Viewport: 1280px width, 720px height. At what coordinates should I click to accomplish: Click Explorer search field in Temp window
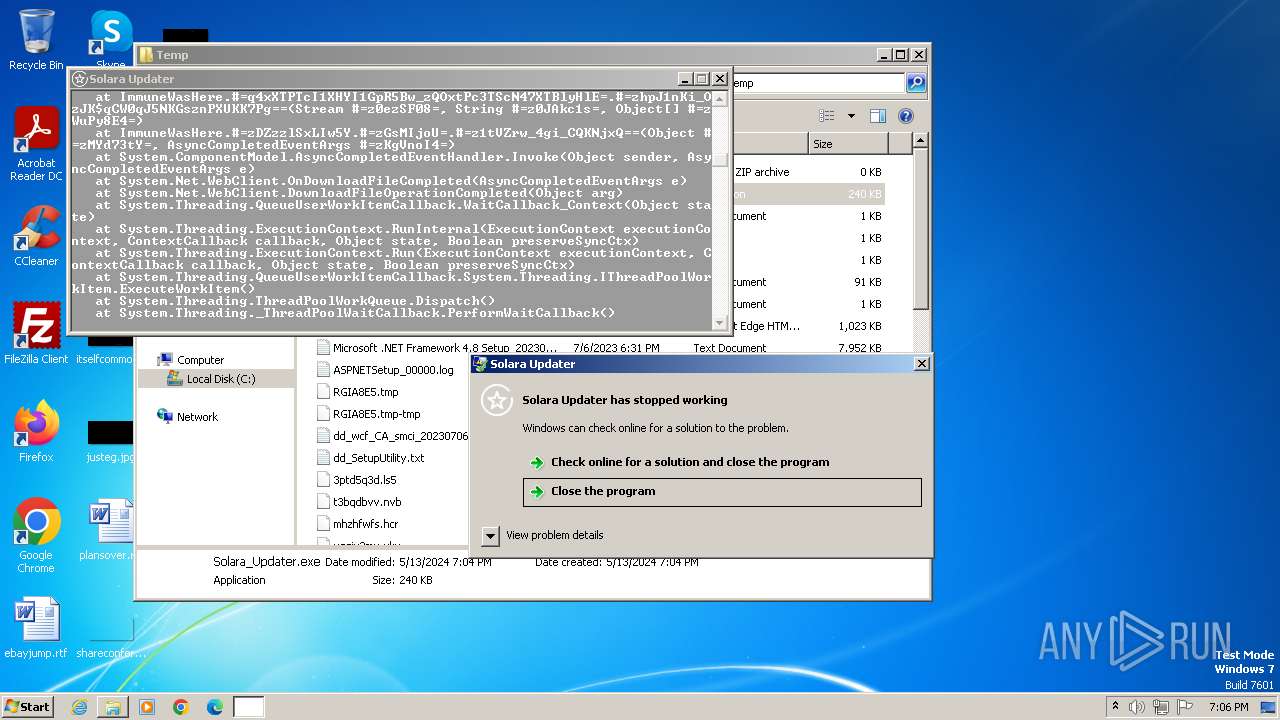pyautogui.click(x=818, y=83)
